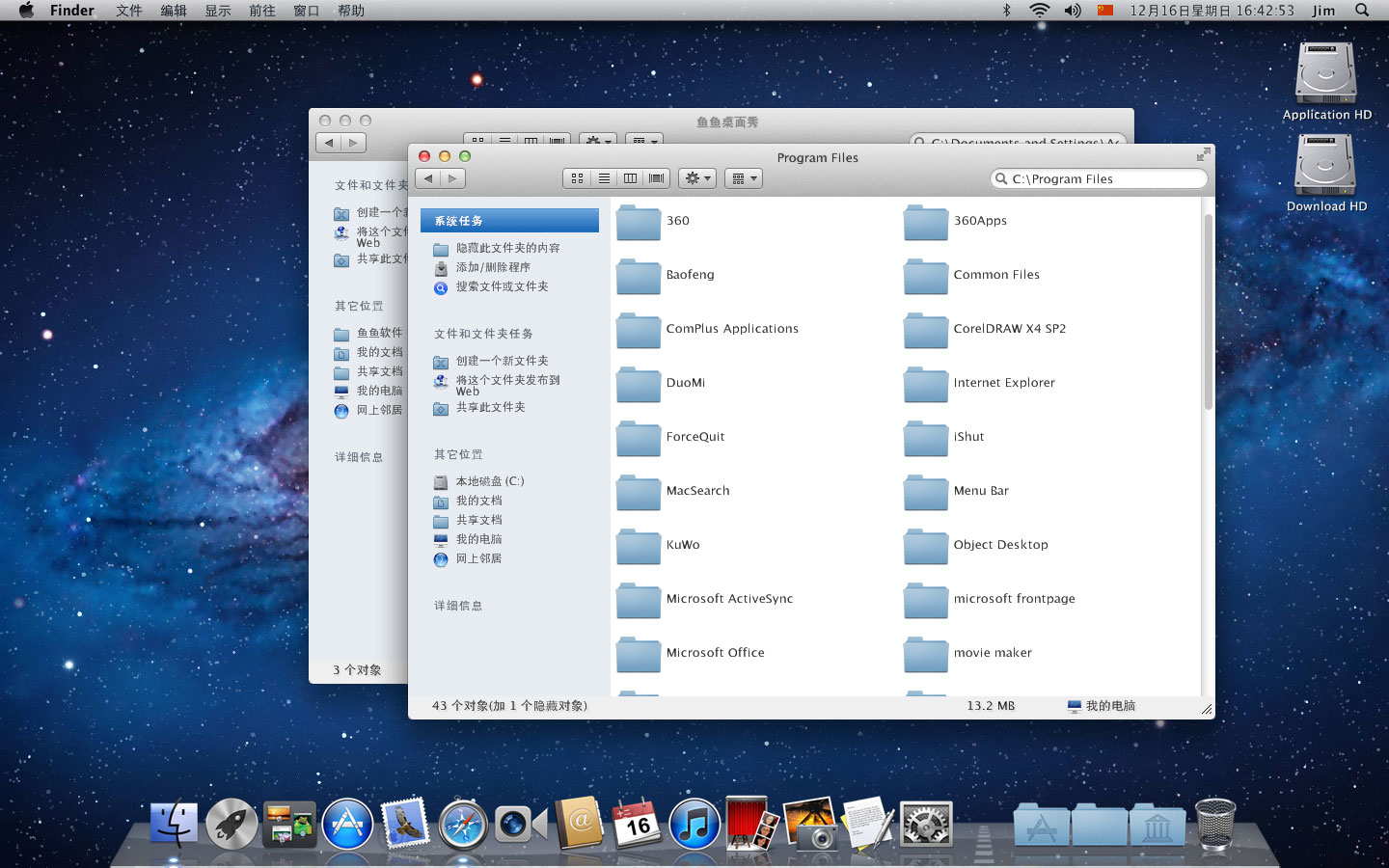Switch Program Files to list view
Image resolution: width=1389 pixels, height=868 pixels.
click(604, 178)
